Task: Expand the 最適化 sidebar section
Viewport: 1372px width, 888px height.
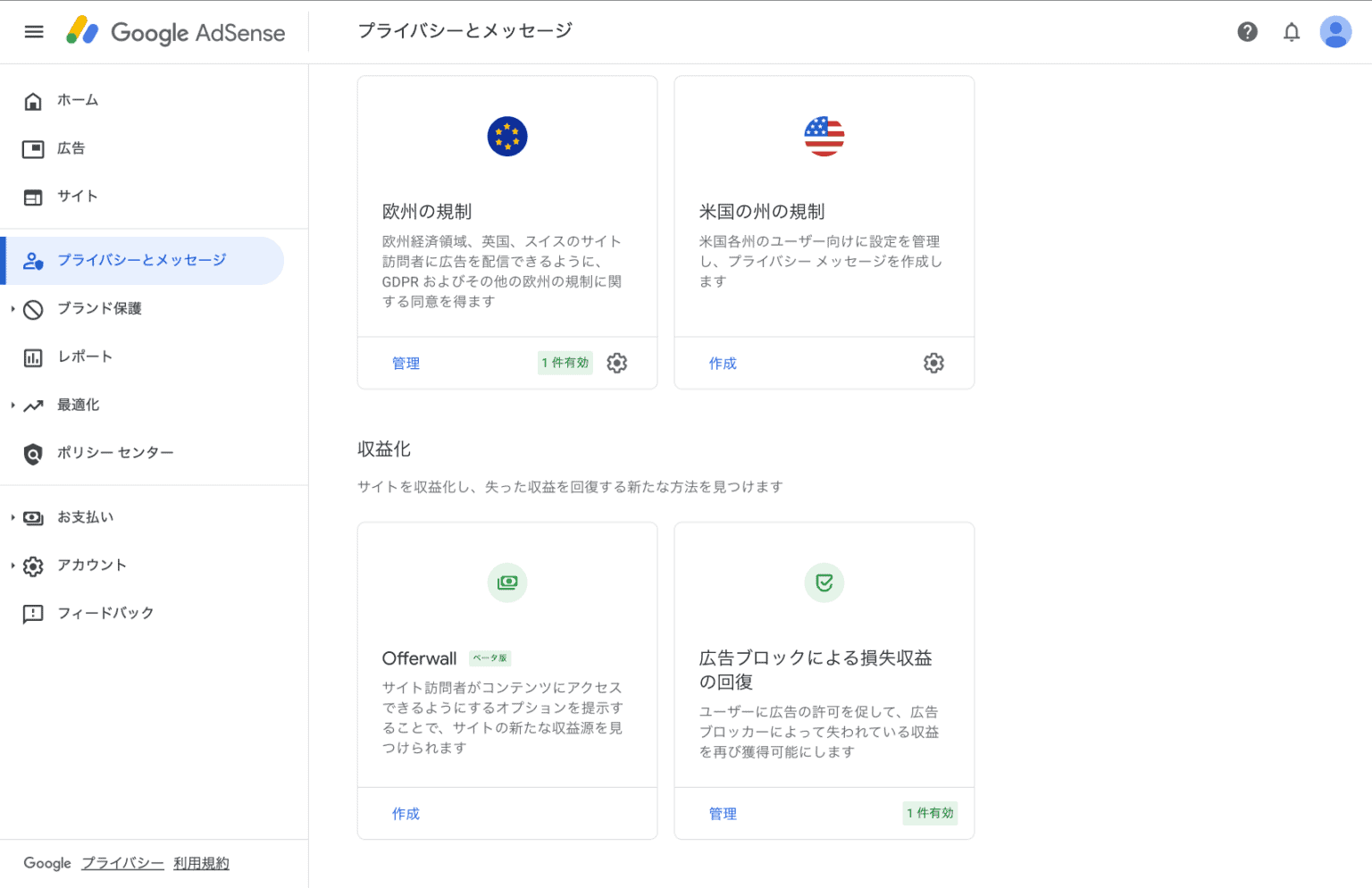Action: pyautogui.click(x=12, y=405)
